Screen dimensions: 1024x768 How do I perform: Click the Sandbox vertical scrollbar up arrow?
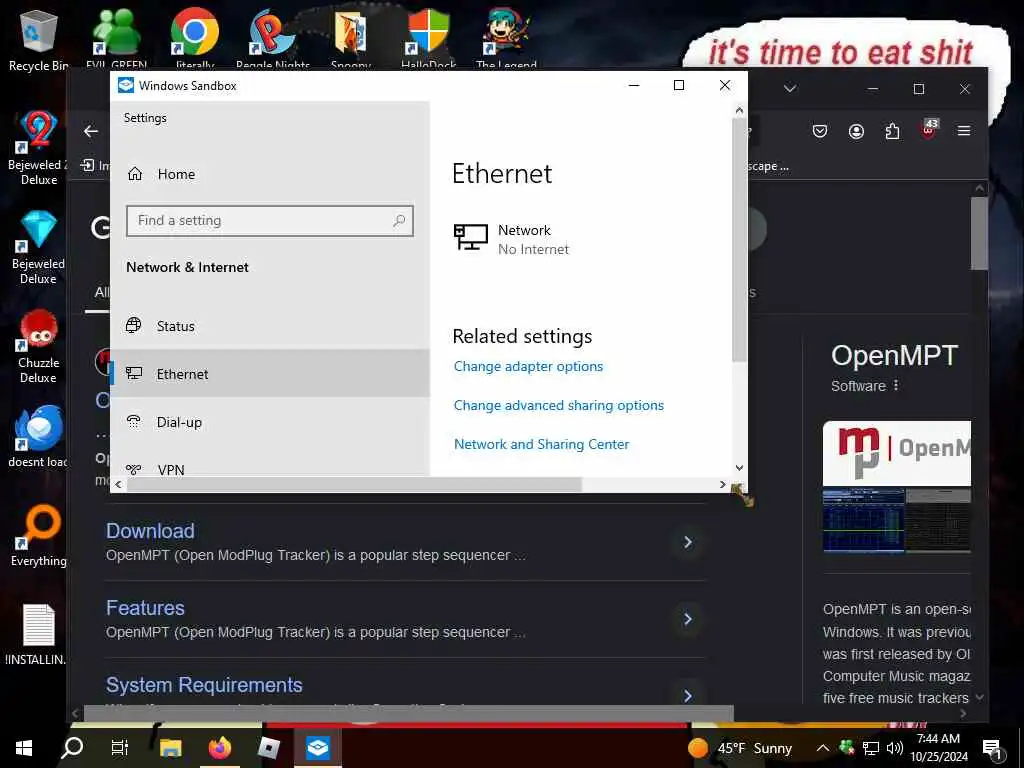(x=739, y=110)
